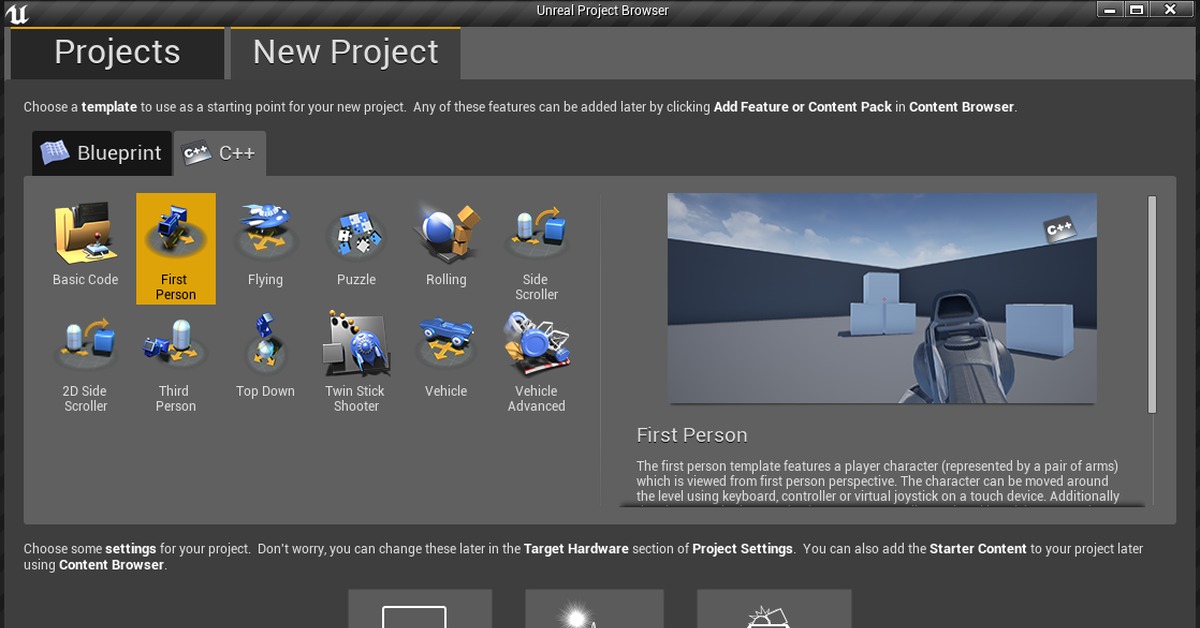Open the starter content dropdown with crate icon
The width and height of the screenshot is (1200, 628).
point(774,609)
